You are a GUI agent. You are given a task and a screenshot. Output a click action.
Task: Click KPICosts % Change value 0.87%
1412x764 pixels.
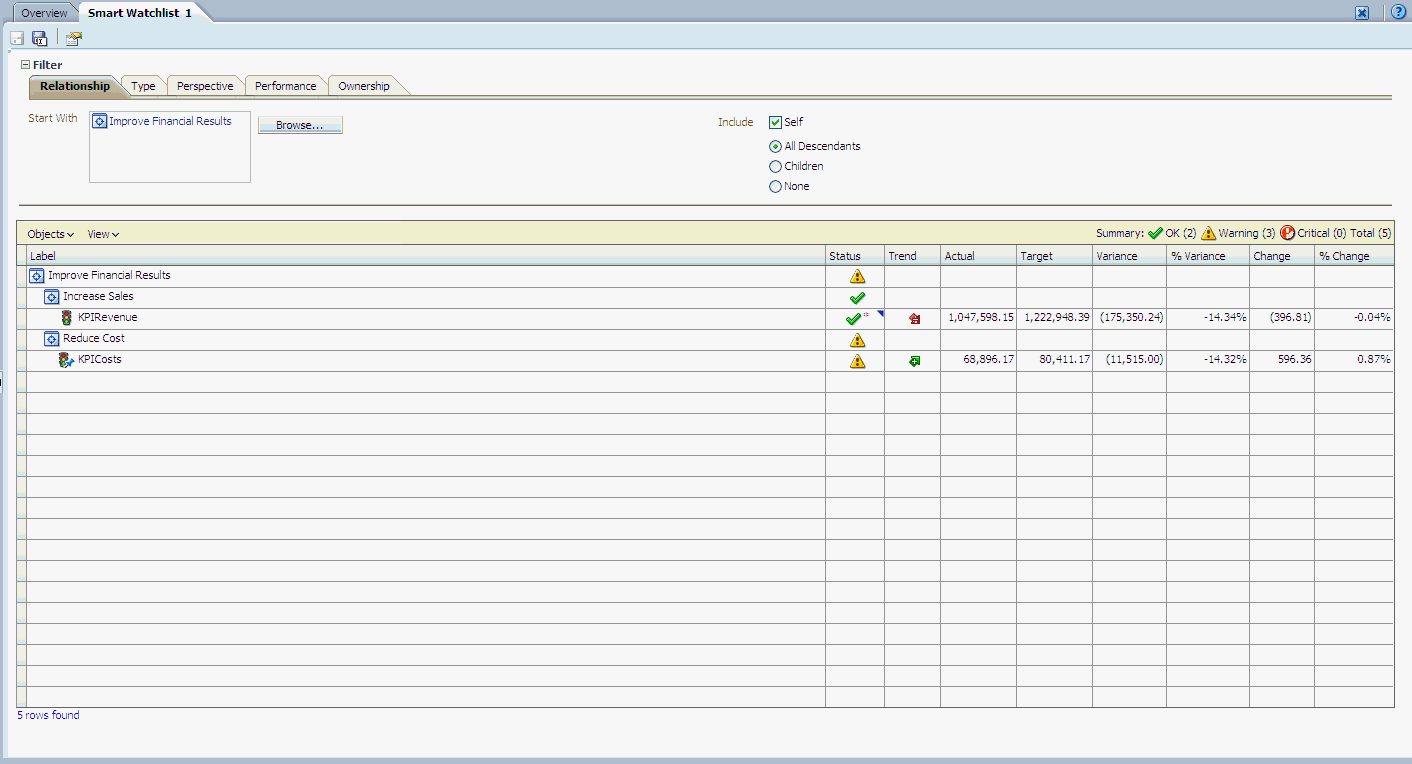click(x=1374, y=360)
